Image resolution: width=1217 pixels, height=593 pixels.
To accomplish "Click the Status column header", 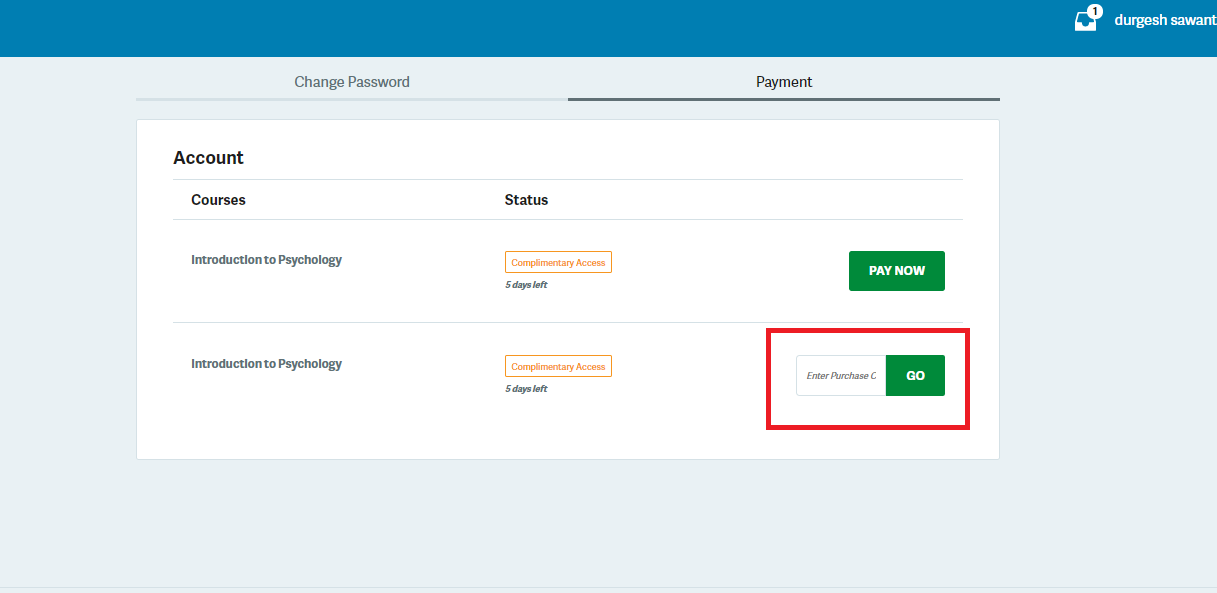I will tap(526, 200).
